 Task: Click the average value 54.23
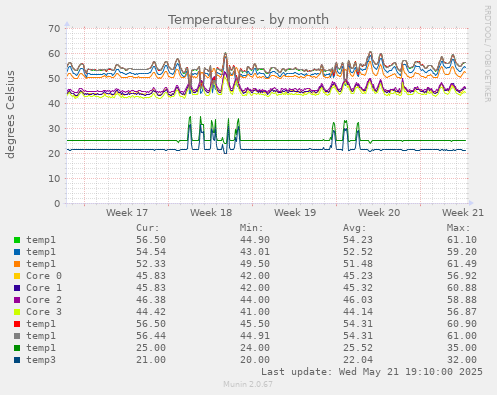(358, 240)
